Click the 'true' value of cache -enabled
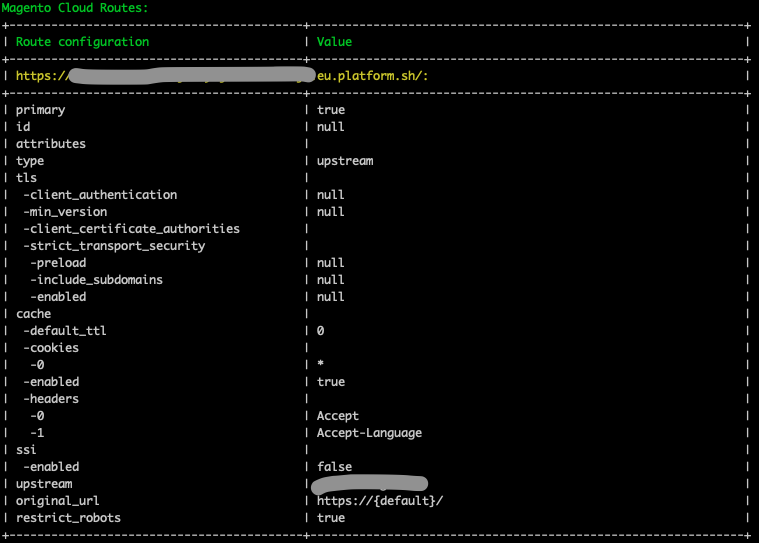The width and height of the screenshot is (759, 543). [x=331, y=382]
